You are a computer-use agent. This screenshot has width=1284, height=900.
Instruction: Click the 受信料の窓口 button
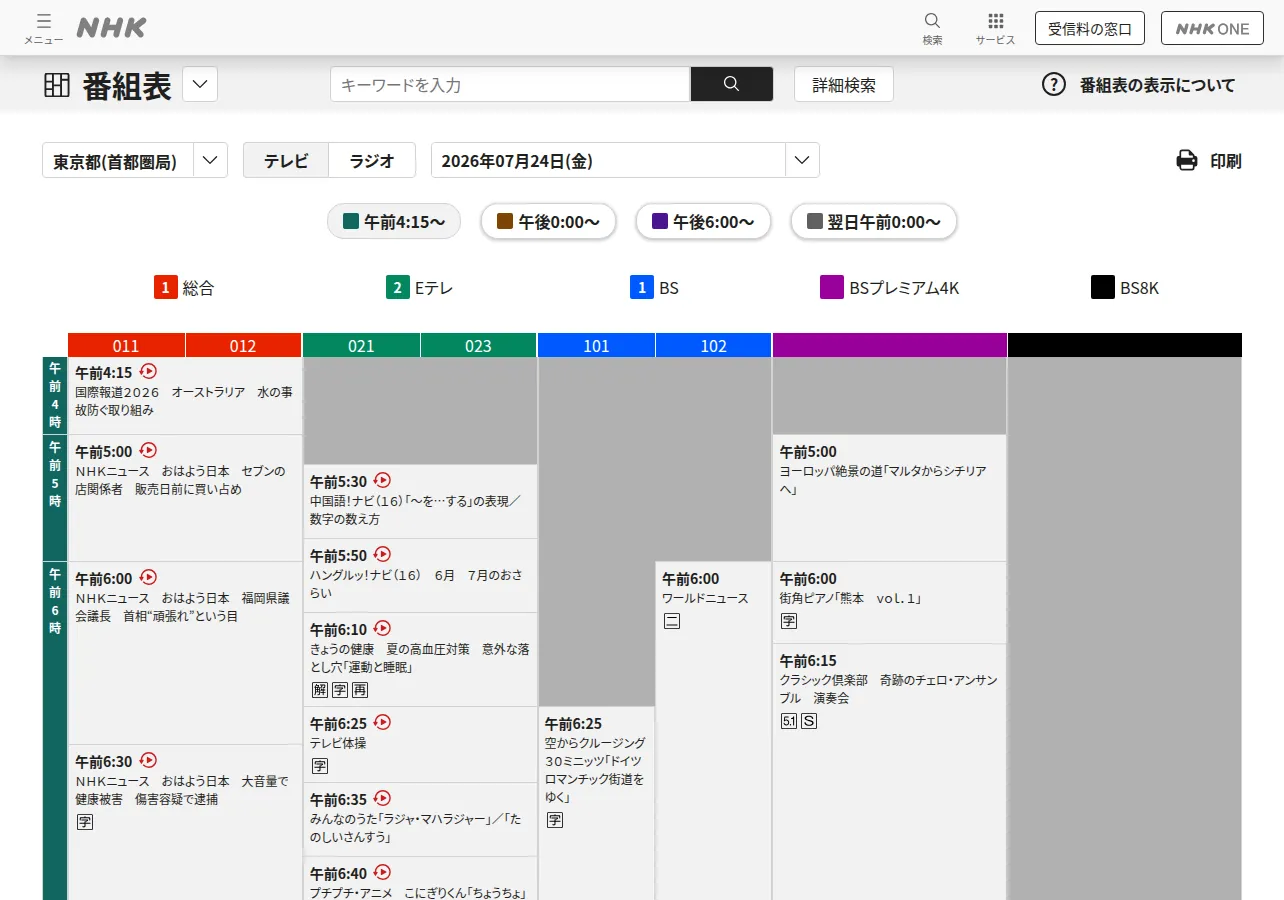[x=1090, y=28]
